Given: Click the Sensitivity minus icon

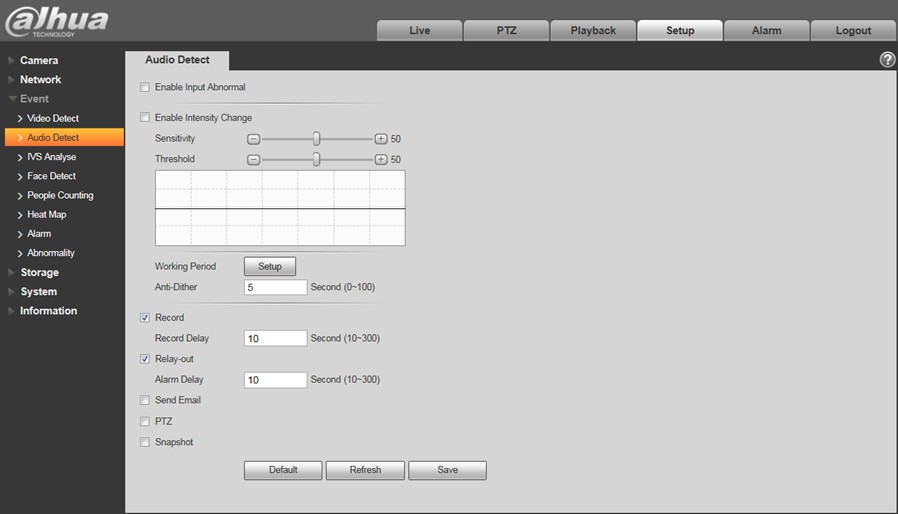Looking at the screenshot, I should coord(254,139).
